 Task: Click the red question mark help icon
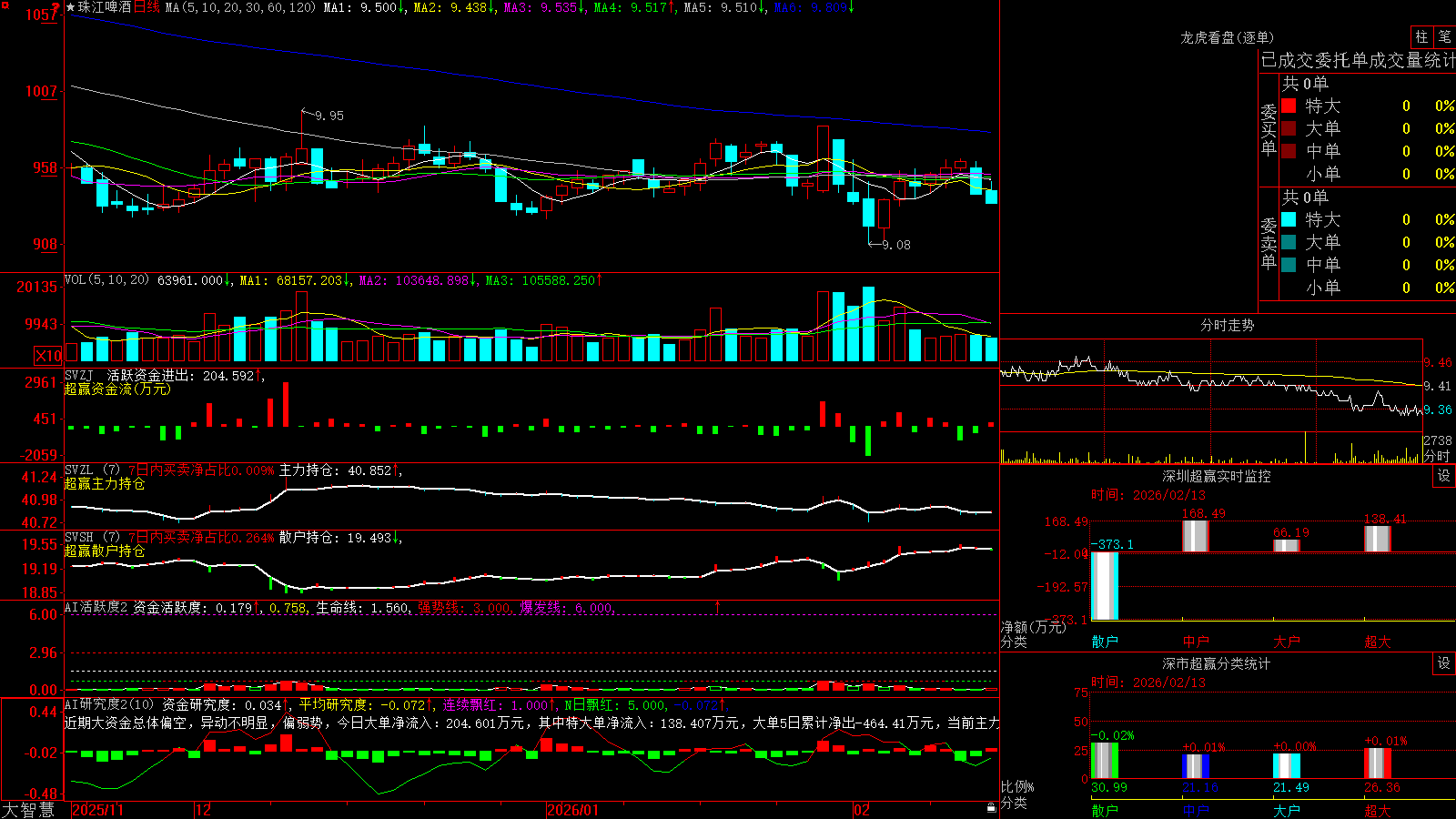56,7
